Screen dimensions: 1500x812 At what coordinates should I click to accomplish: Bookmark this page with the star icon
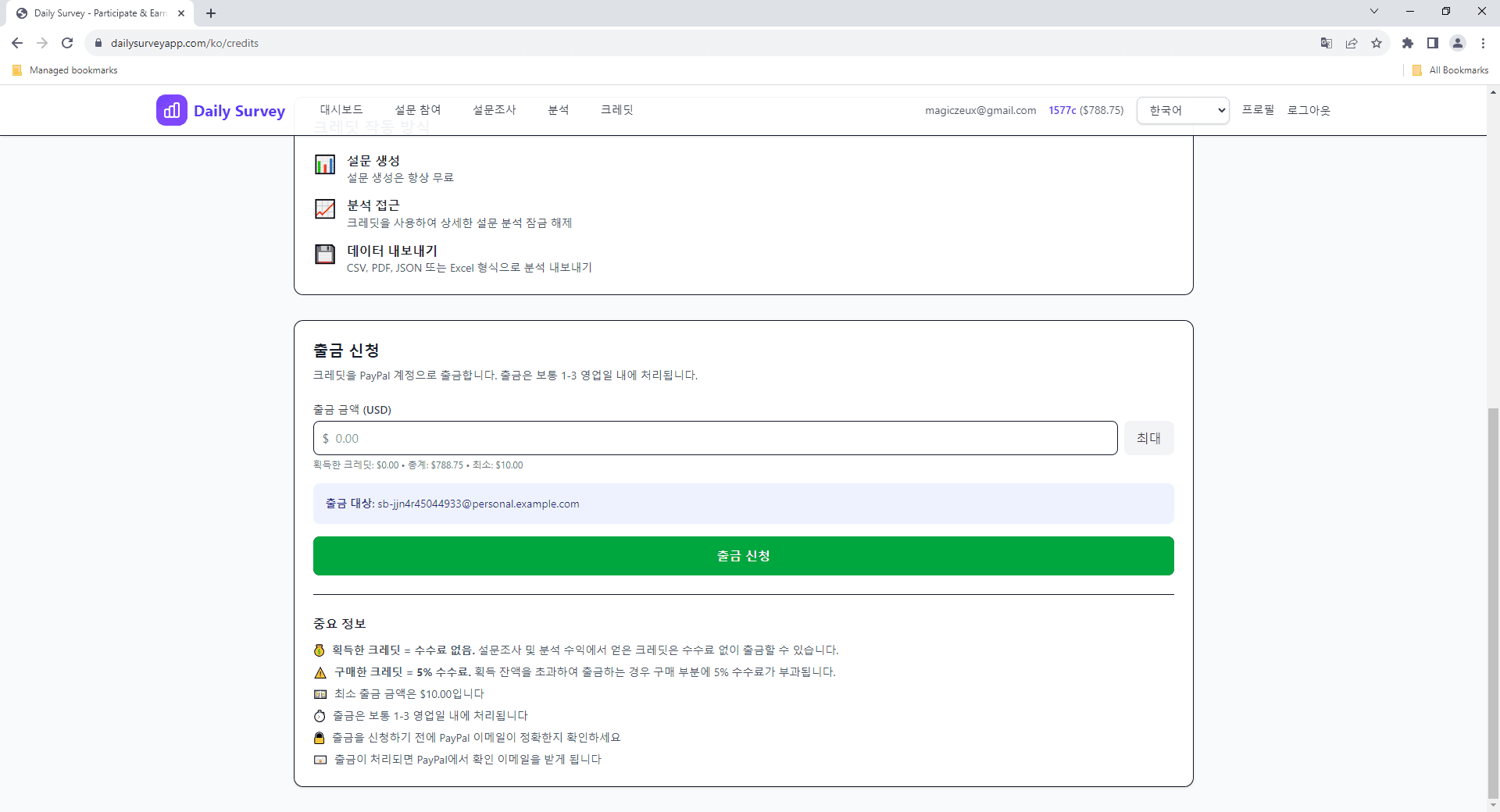1377,43
